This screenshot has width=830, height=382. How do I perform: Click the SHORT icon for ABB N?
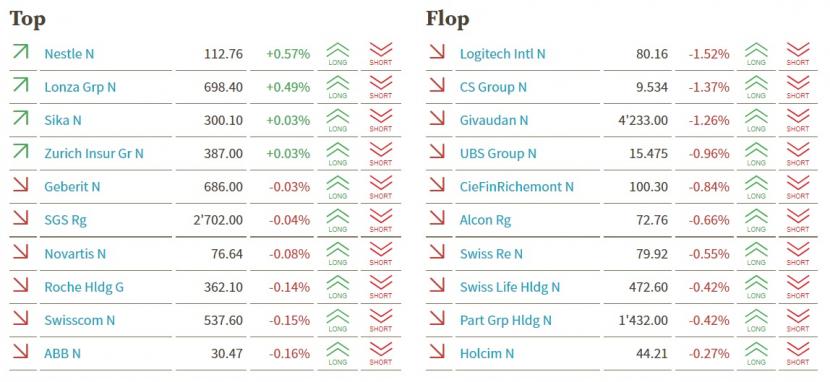pos(380,353)
